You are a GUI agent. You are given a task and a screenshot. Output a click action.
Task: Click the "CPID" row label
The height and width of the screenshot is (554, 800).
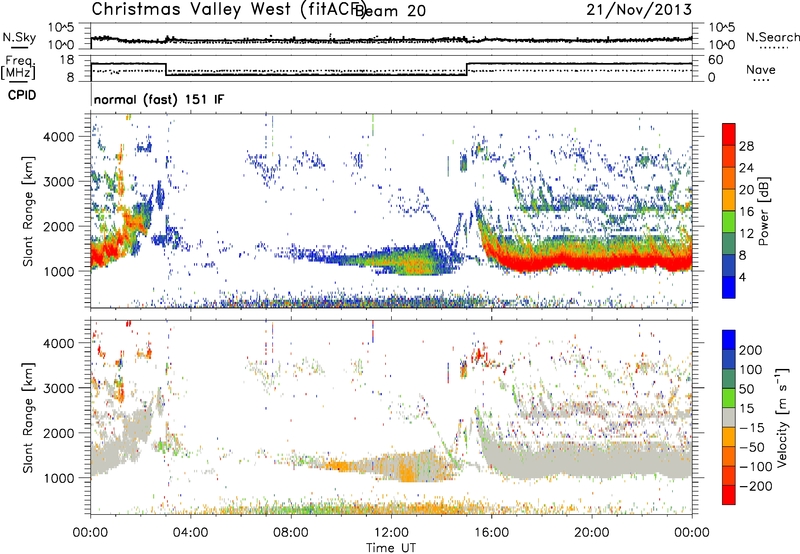coord(22,95)
